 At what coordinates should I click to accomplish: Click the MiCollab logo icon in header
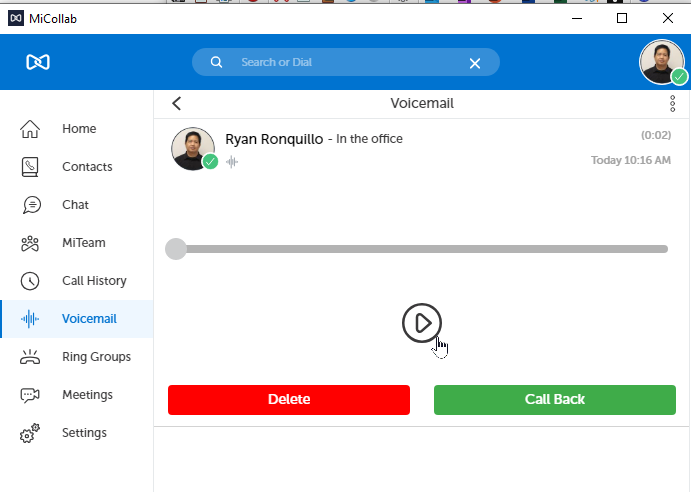coord(38,62)
